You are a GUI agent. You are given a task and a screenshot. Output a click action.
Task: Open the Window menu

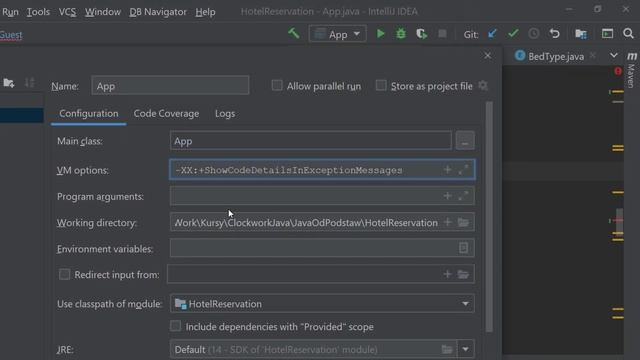pos(102,12)
